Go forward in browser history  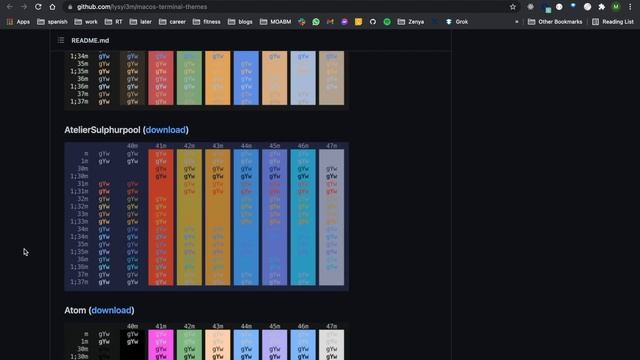(x=24, y=7)
